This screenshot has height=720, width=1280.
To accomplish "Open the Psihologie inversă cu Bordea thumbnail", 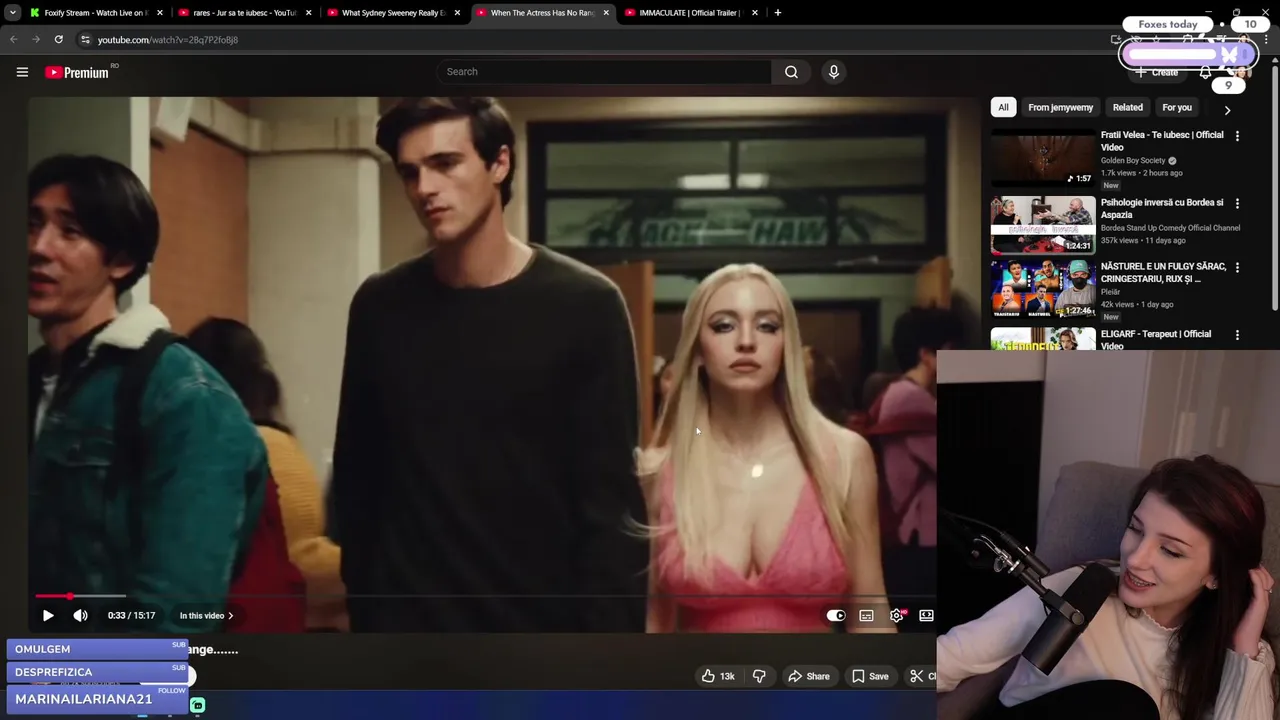I will (x=1043, y=226).
